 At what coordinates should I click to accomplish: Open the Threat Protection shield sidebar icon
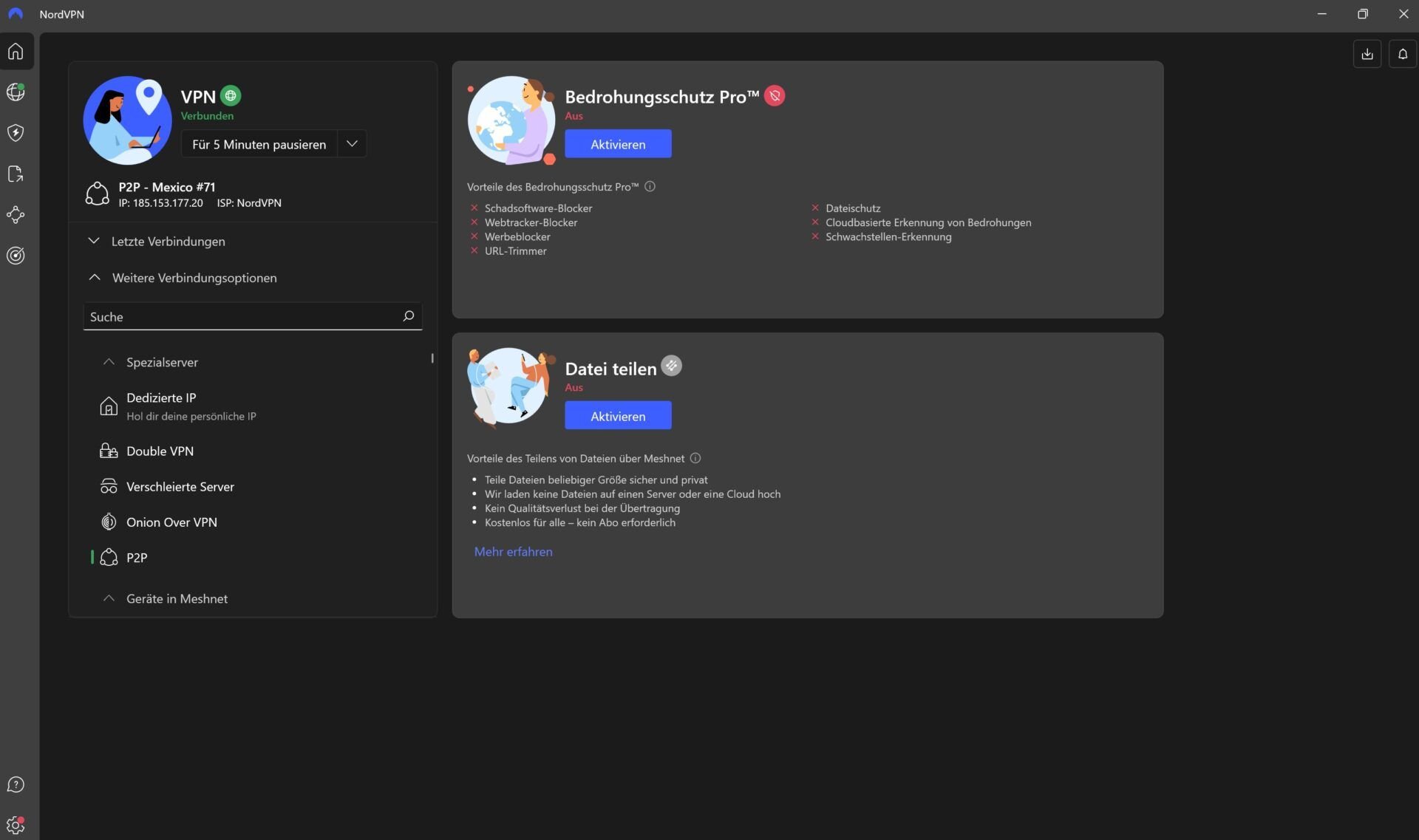click(x=16, y=133)
